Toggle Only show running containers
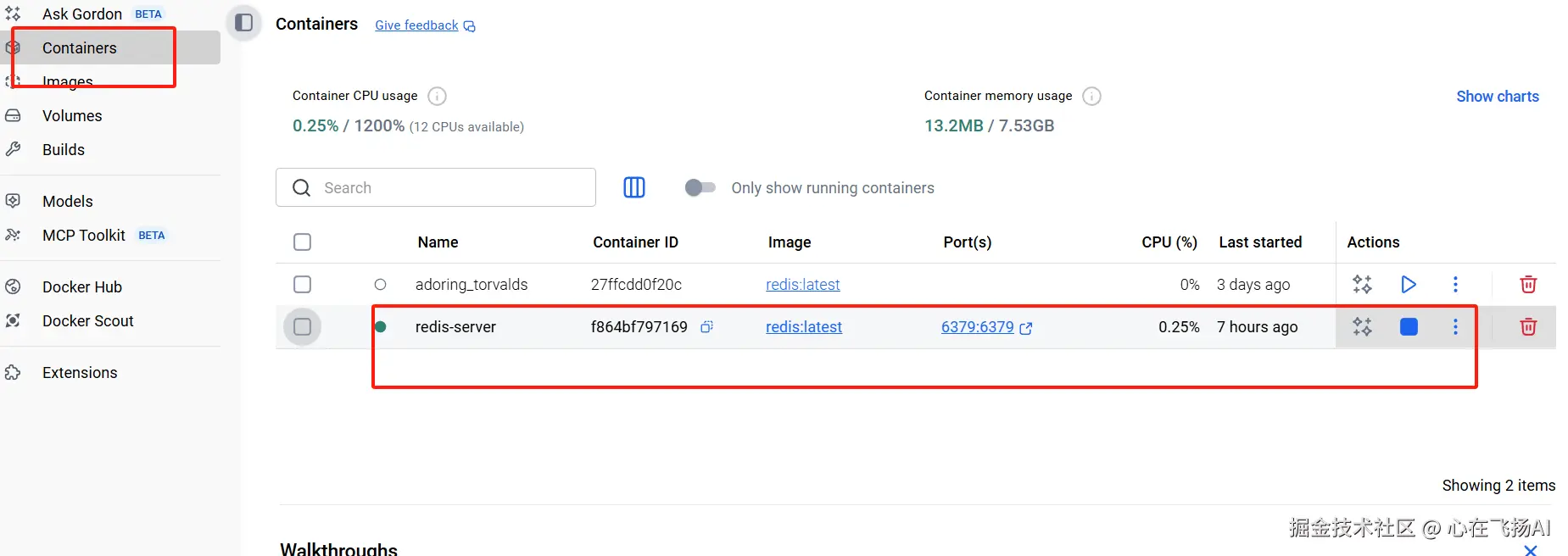 click(x=700, y=187)
